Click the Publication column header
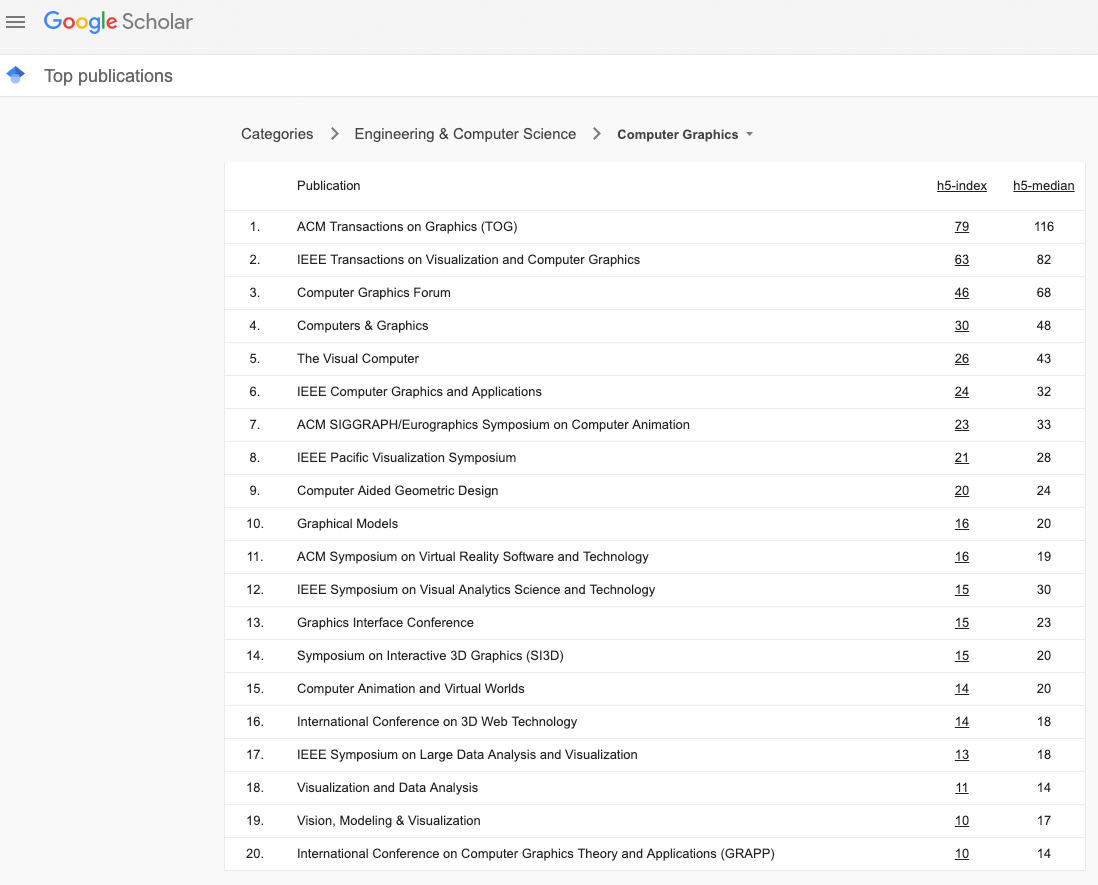 (x=328, y=186)
